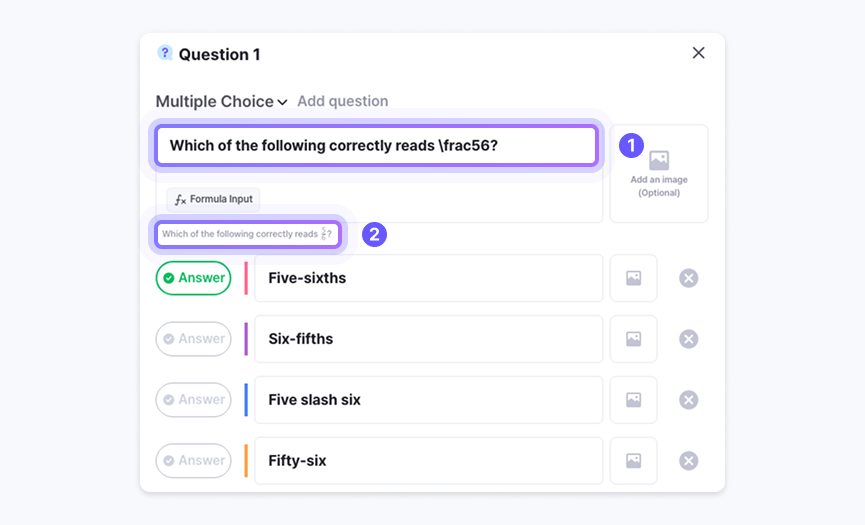
Task: Click the orange color bar beside Fifty-six
Action: point(246,461)
